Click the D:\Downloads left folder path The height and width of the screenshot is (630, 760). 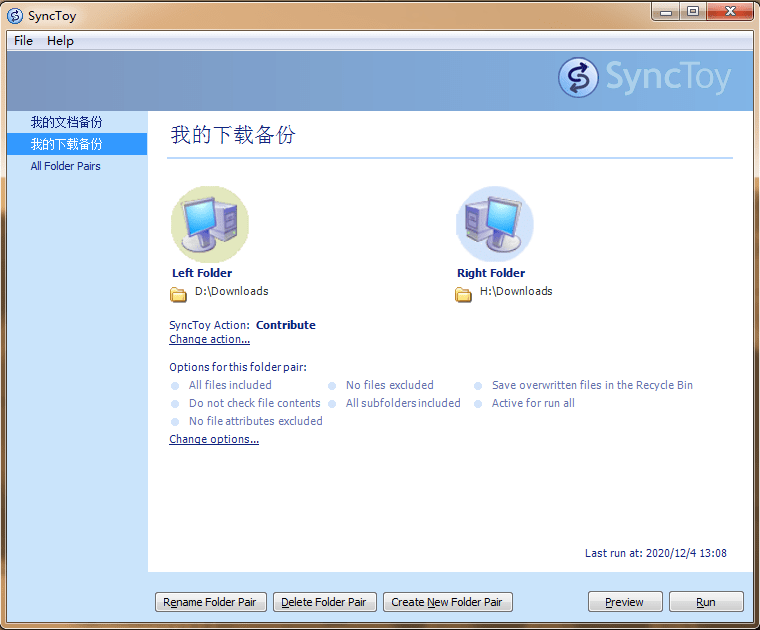coord(232,291)
